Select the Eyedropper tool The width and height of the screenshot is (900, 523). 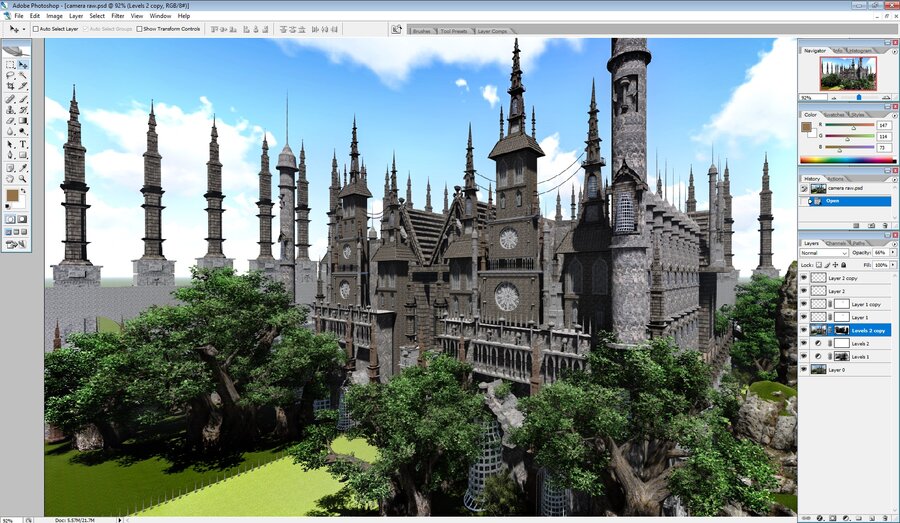point(23,168)
